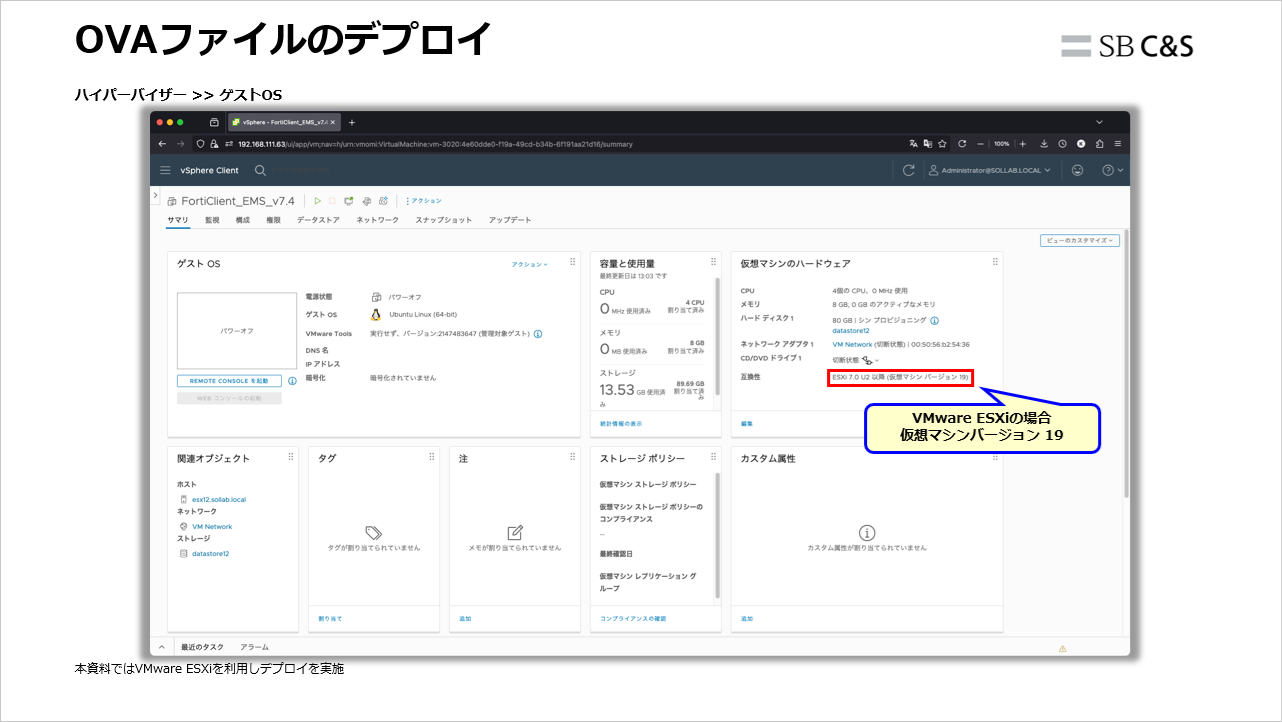Screen dimensions: 1282x722
Task: Open a new browser tab with plus
Action: (x=352, y=122)
